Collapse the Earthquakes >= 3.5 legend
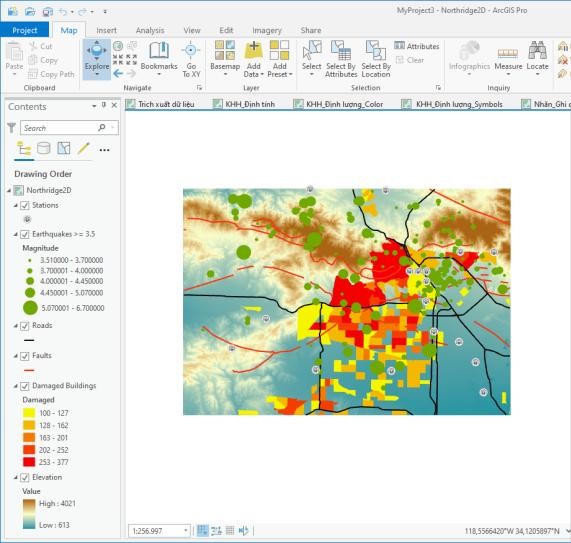Image resolution: width=571 pixels, height=543 pixels. pyautogui.click(x=16, y=234)
